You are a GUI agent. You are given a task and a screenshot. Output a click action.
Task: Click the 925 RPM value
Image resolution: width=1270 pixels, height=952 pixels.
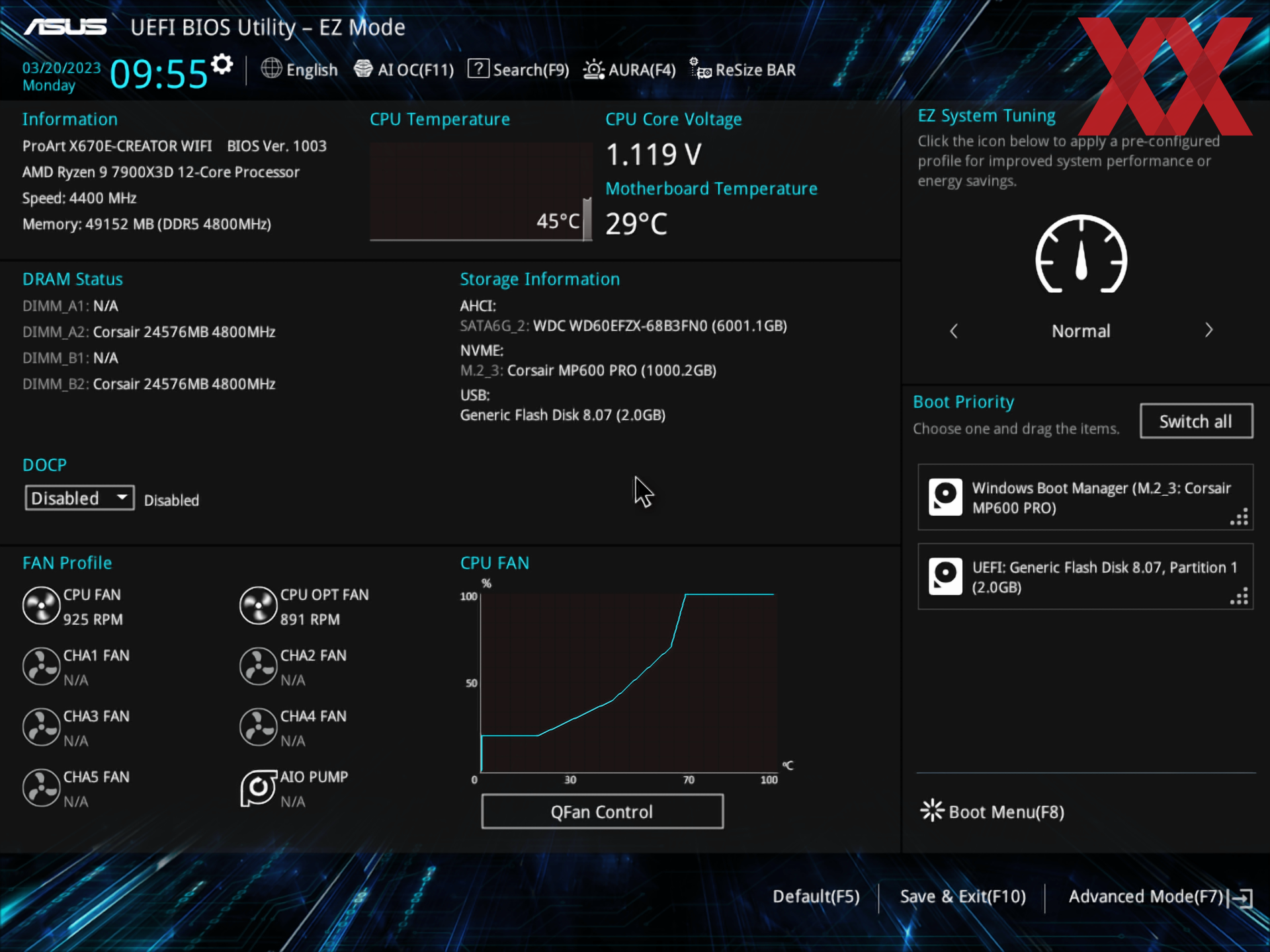93,619
